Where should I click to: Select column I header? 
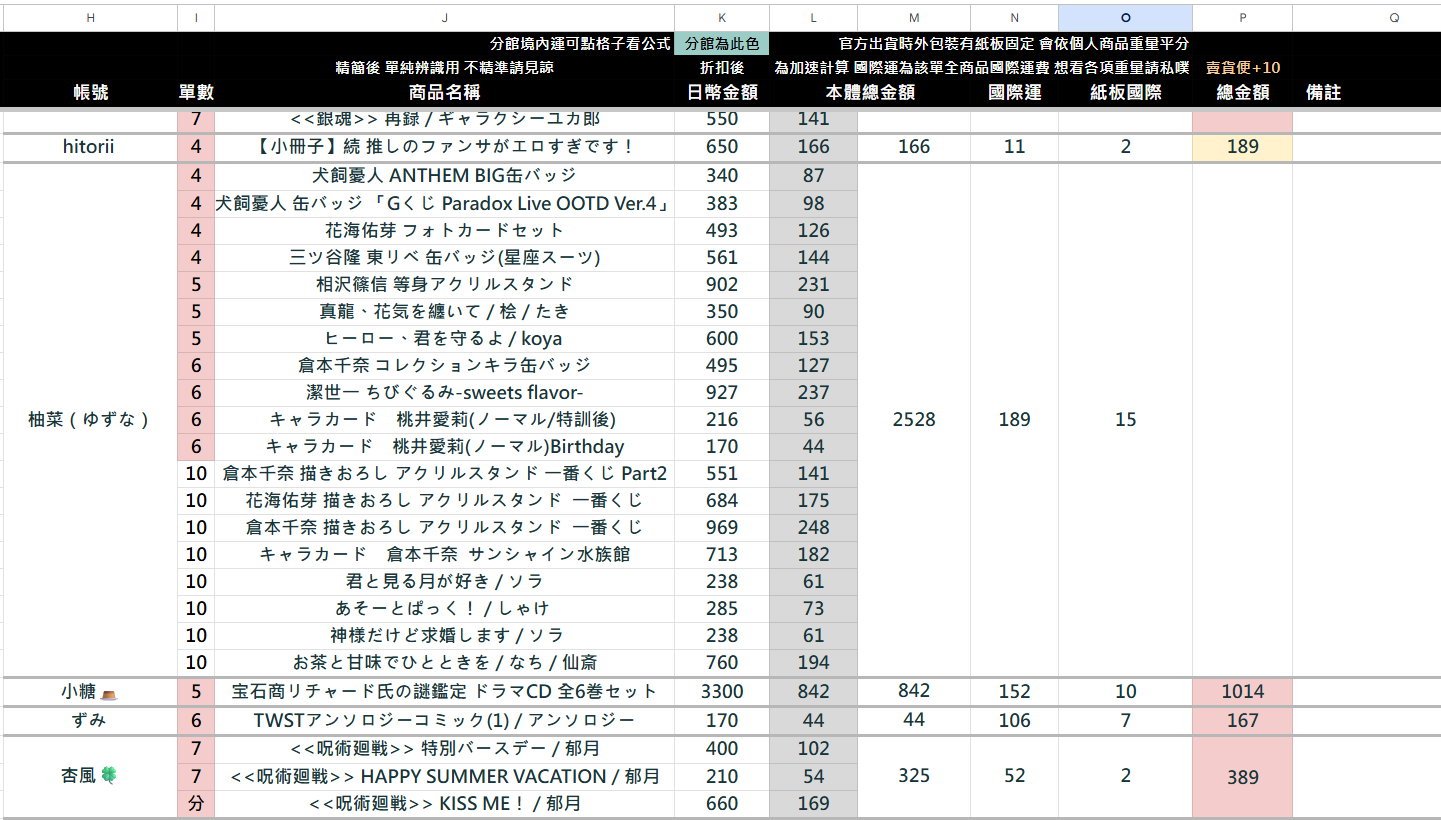point(196,18)
